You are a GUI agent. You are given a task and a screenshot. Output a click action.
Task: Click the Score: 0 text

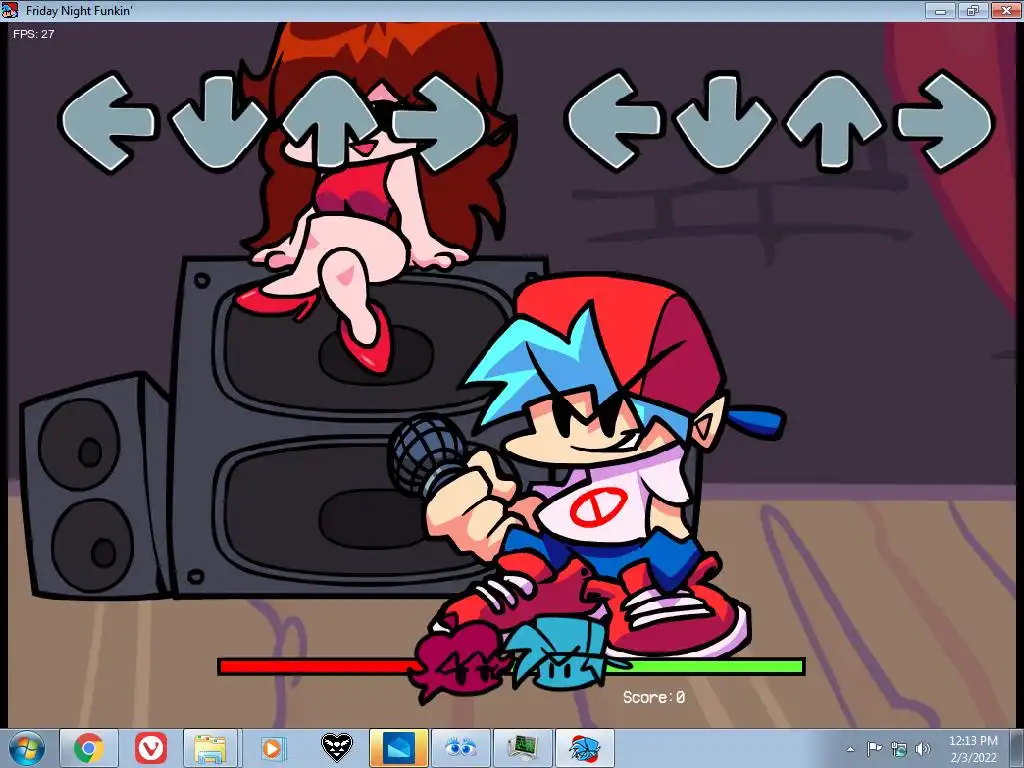[x=654, y=697]
